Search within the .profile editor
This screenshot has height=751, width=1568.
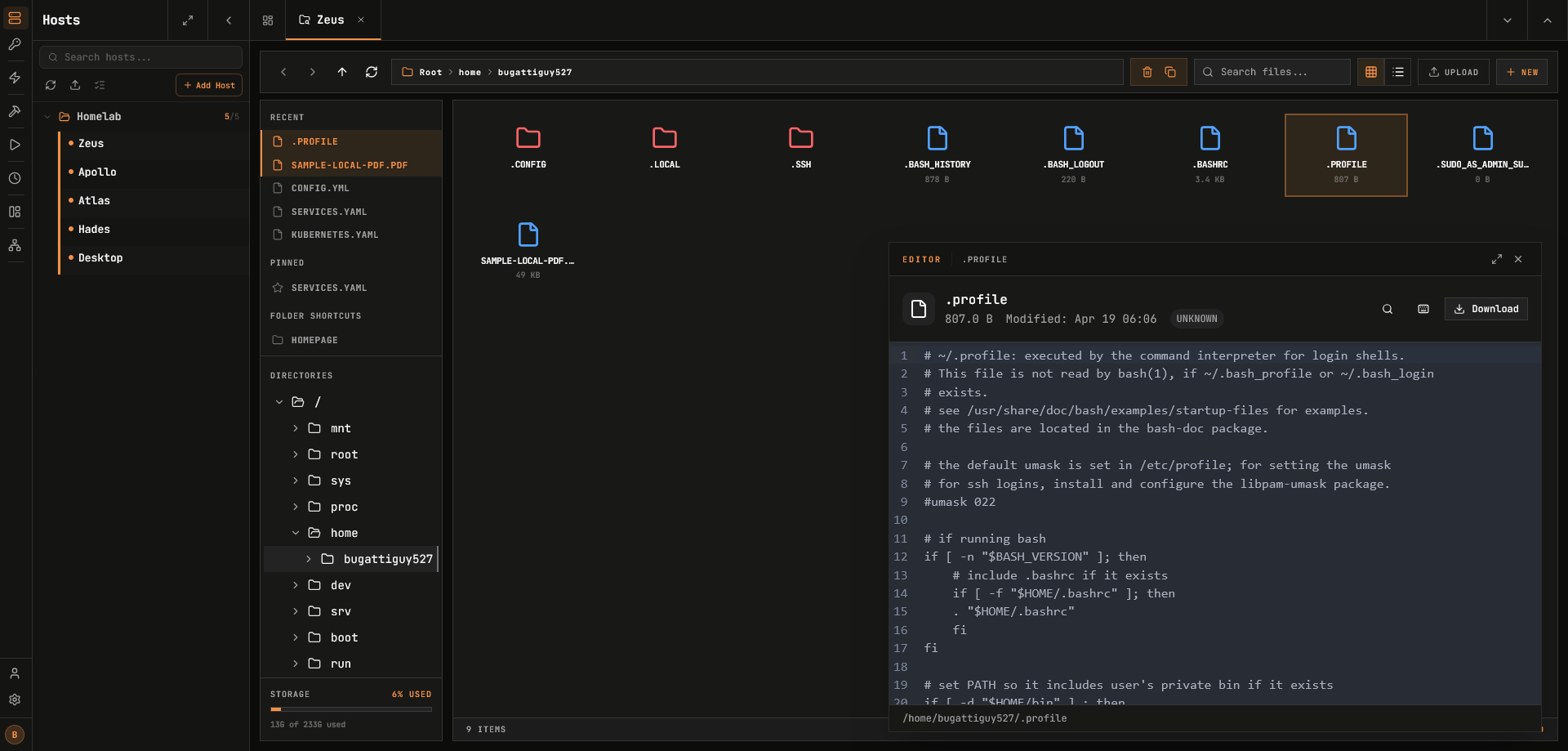tap(1388, 309)
